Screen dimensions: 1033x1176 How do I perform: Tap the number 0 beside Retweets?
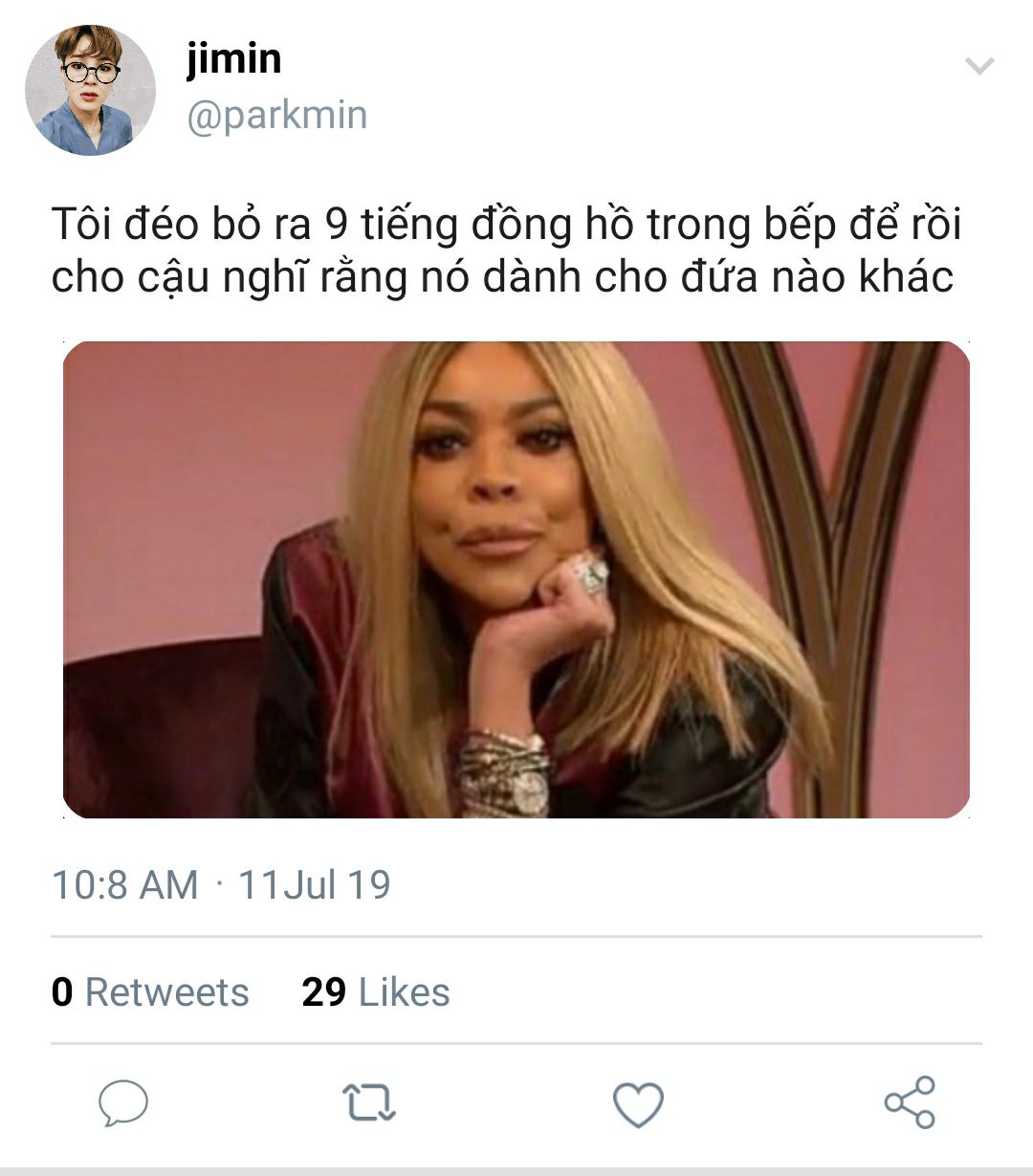(62, 991)
